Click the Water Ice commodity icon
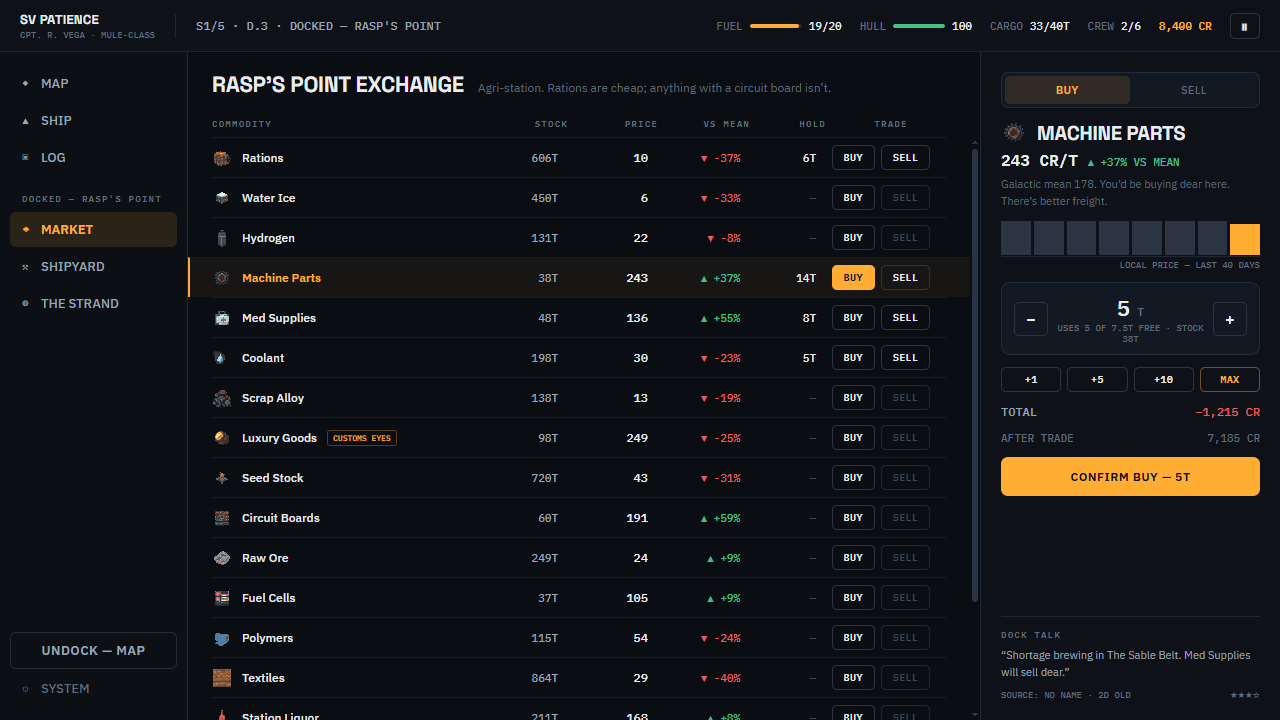This screenshot has height=720, width=1280. [x=222, y=198]
